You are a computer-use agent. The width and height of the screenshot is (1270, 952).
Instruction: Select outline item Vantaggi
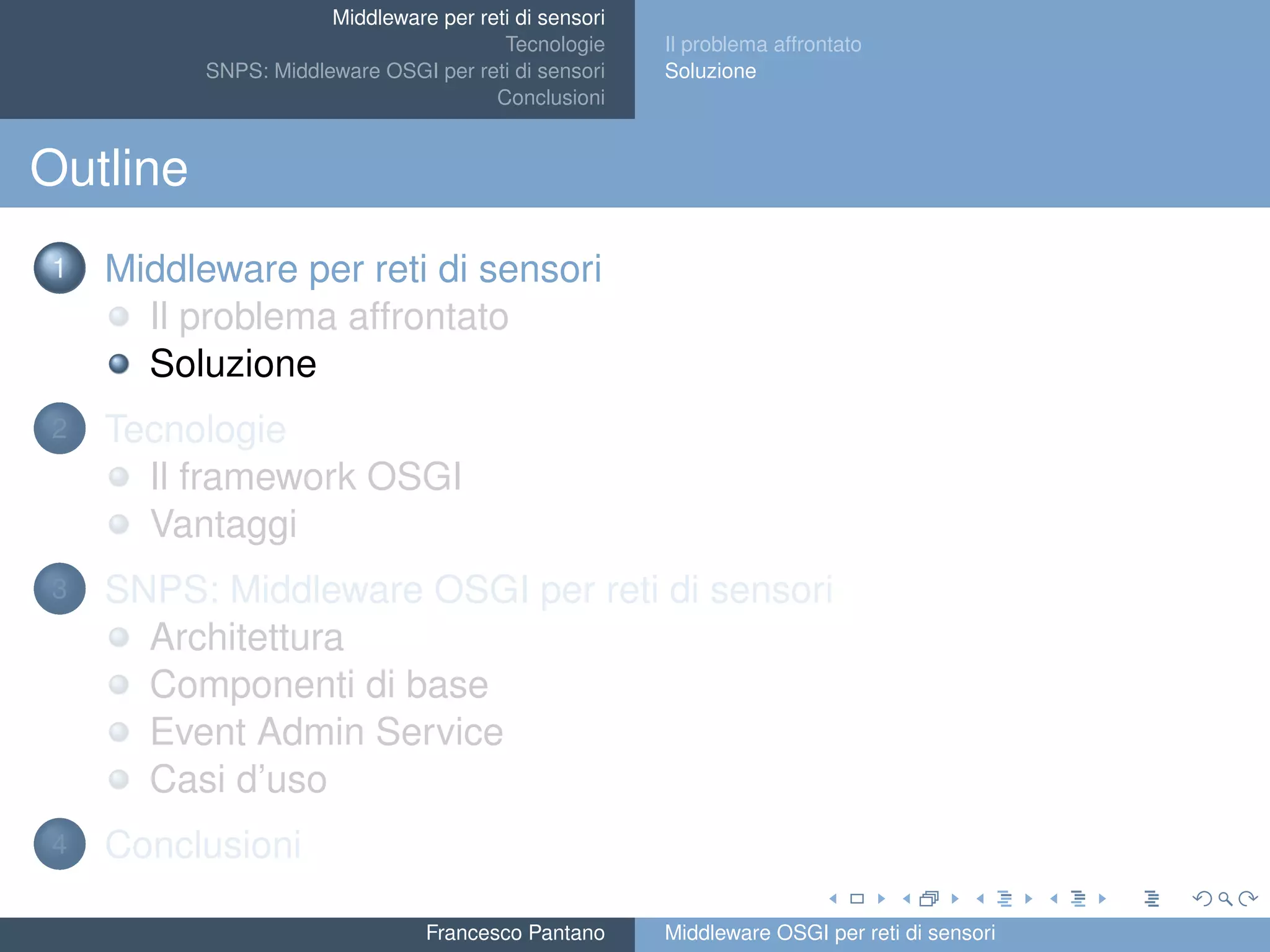pos(223,524)
